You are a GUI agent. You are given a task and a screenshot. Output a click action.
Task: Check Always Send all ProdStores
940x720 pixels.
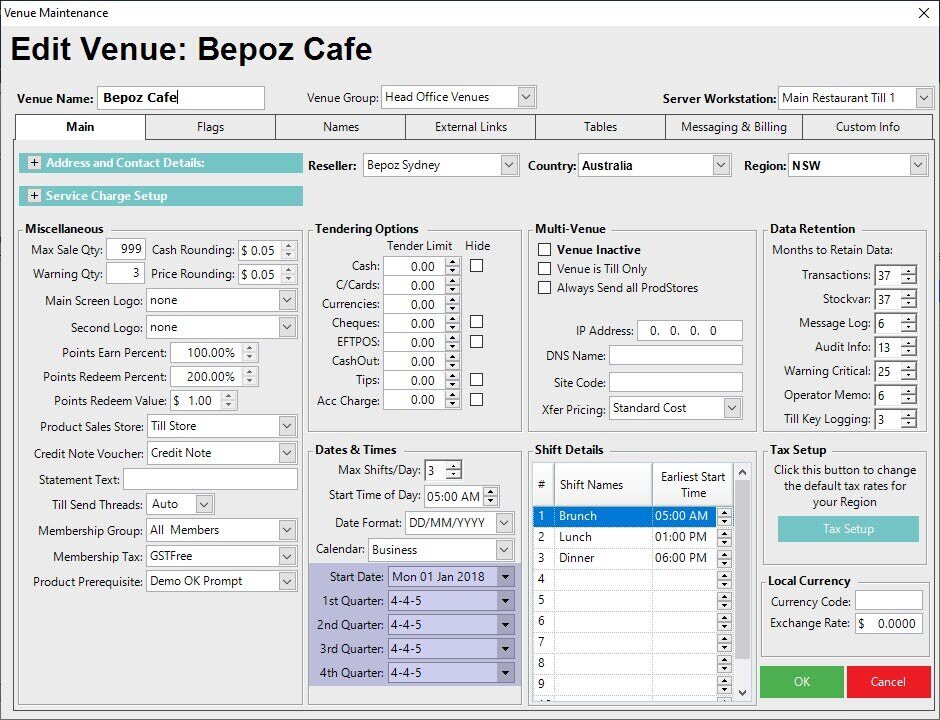pyautogui.click(x=545, y=288)
